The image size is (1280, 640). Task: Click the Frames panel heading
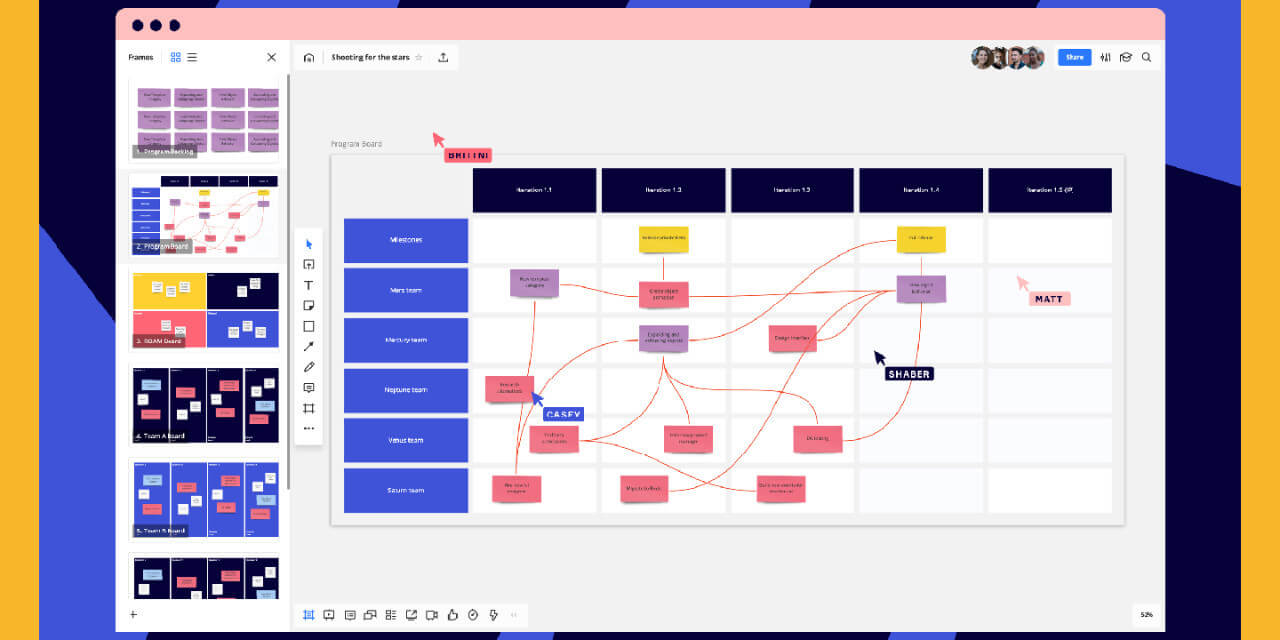(141, 57)
